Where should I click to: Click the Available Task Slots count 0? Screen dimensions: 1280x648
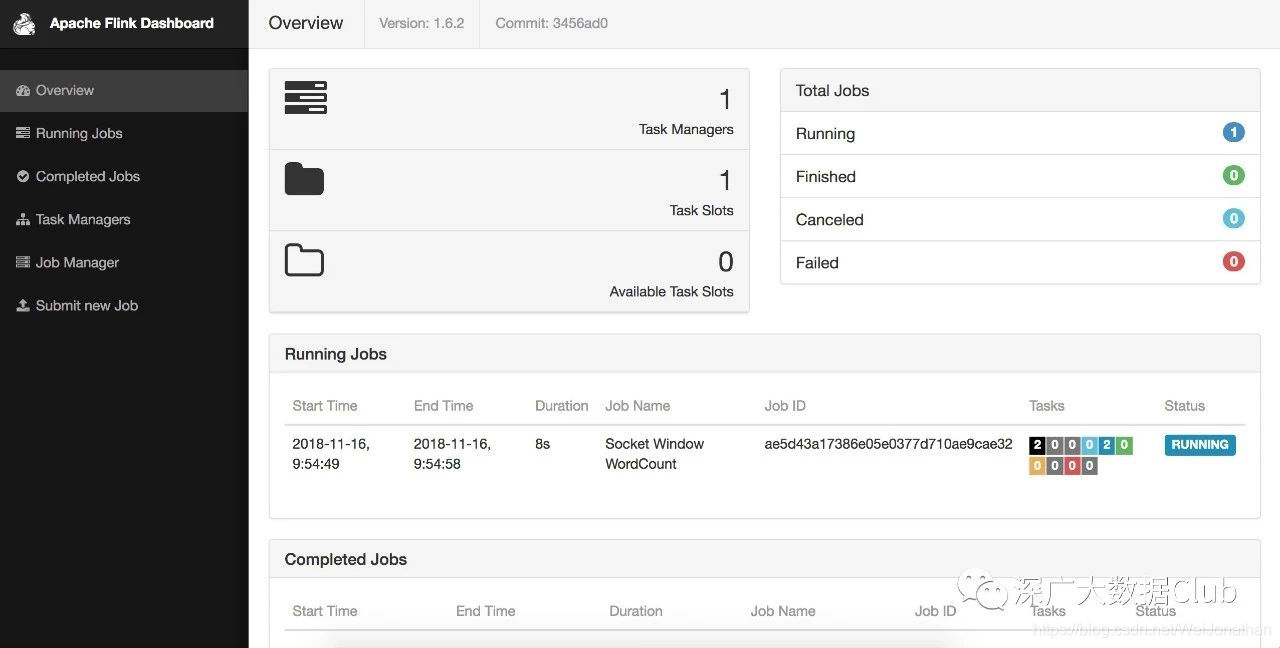pyautogui.click(x=726, y=262)
